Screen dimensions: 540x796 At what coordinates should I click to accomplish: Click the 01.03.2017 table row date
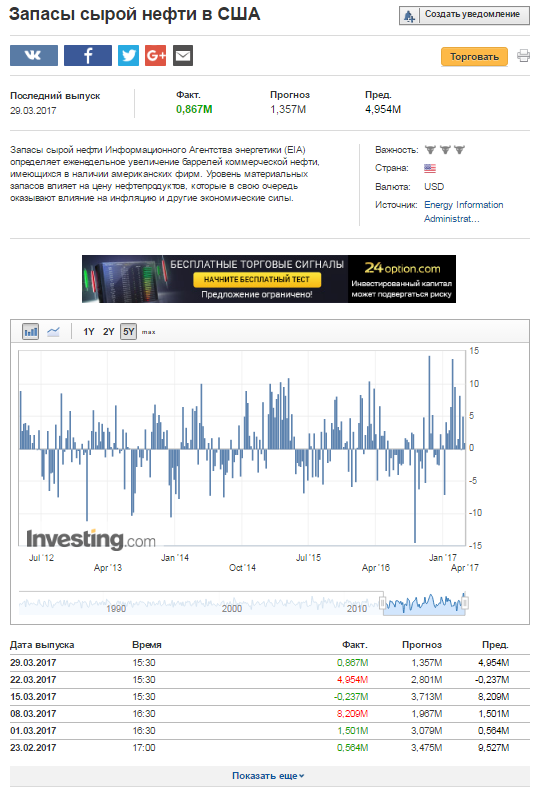click(x=33, y=731)
